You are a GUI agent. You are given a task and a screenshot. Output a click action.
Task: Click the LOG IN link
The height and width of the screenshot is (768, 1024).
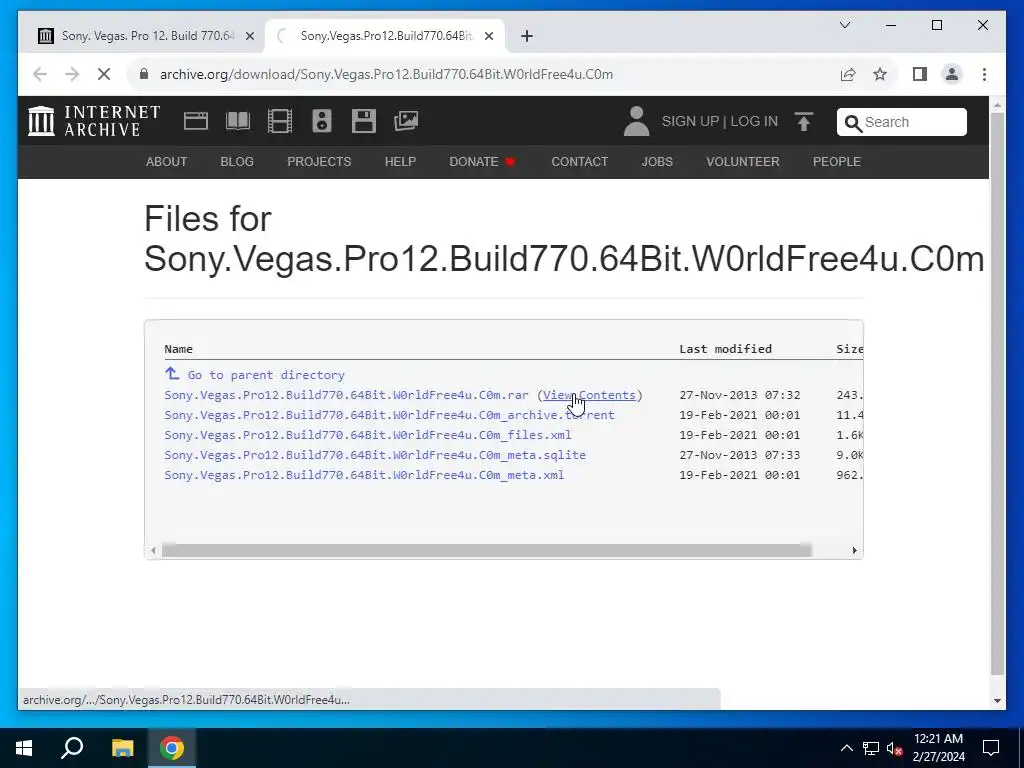[x=754, y=121]
